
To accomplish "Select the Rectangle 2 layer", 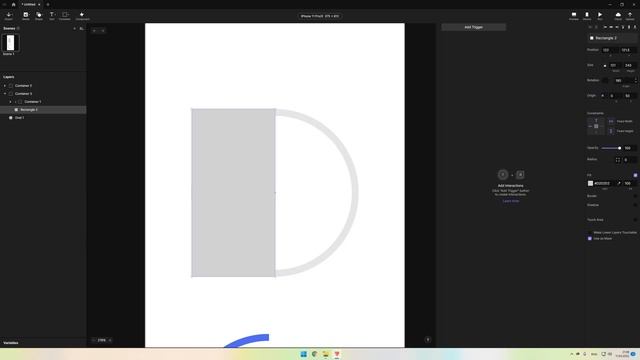I will [x=43, y=110].
